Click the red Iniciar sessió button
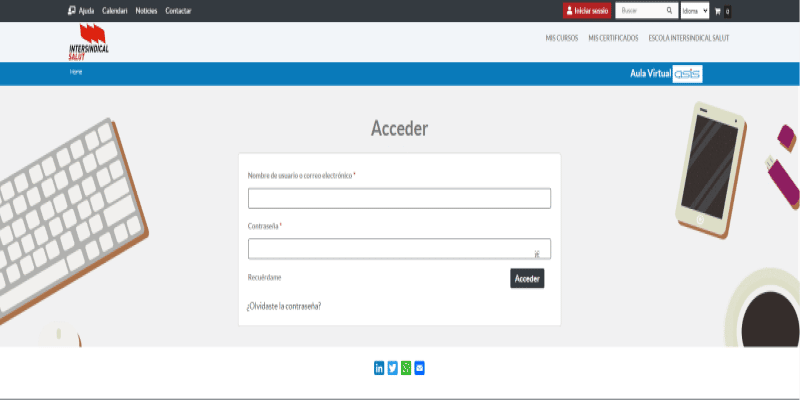 click(x=587, y=11)
